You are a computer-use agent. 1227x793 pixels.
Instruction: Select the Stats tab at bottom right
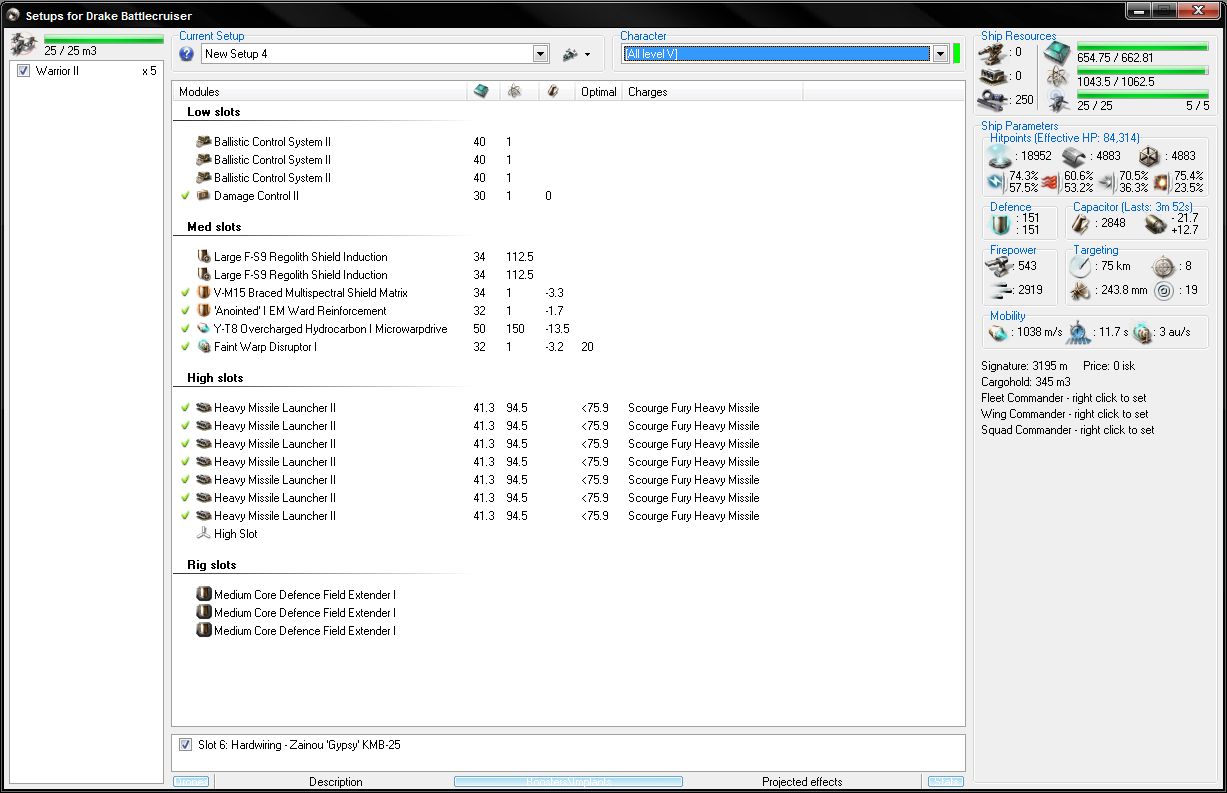point(945,782)
